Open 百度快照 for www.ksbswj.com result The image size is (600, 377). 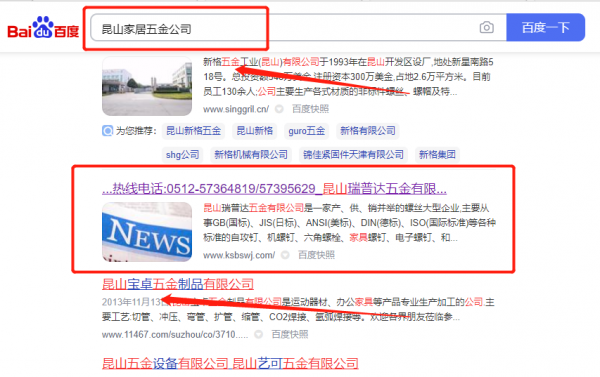[x=316, y=255]
